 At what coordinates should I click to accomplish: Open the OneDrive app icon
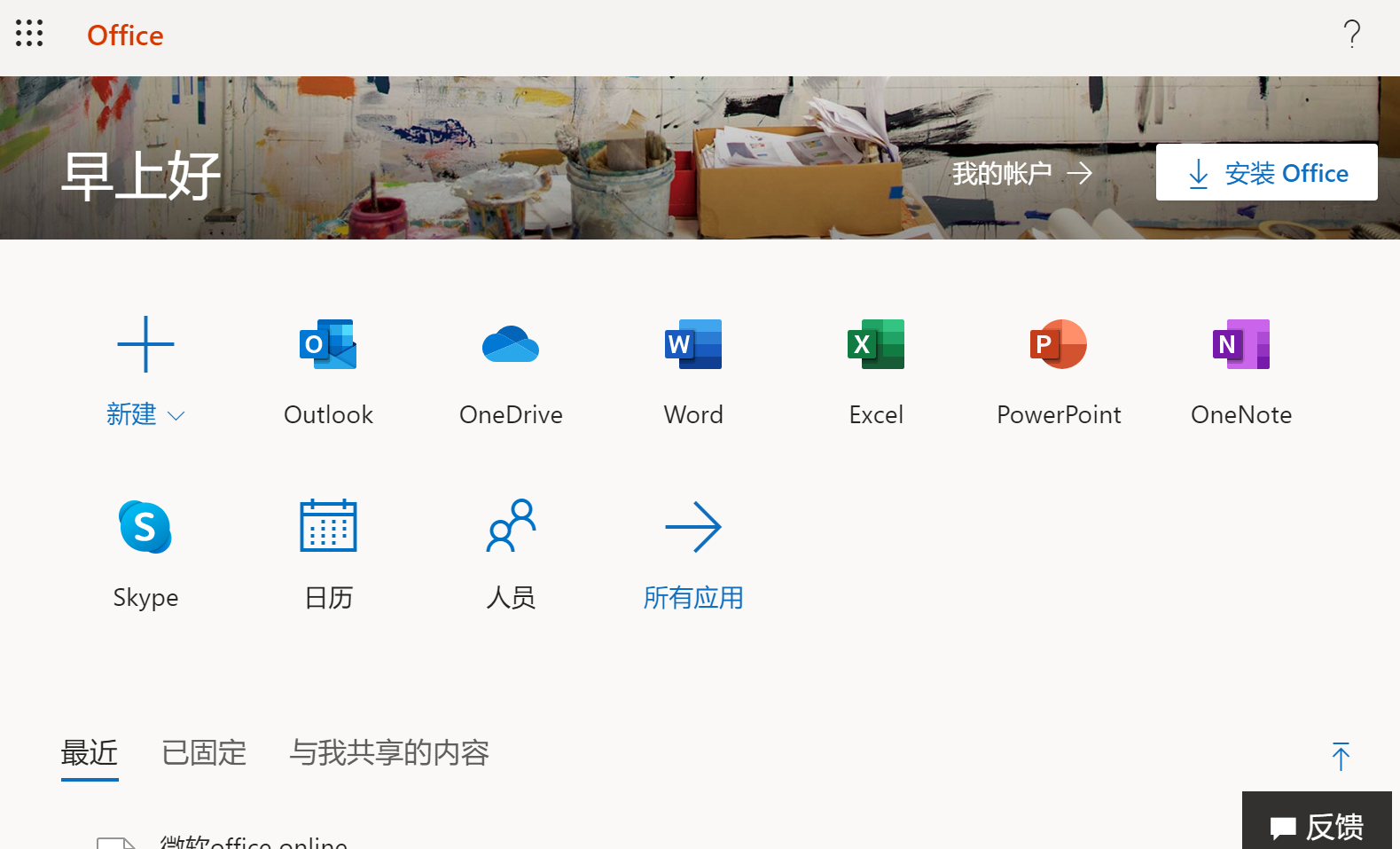[x=511, y=344]
